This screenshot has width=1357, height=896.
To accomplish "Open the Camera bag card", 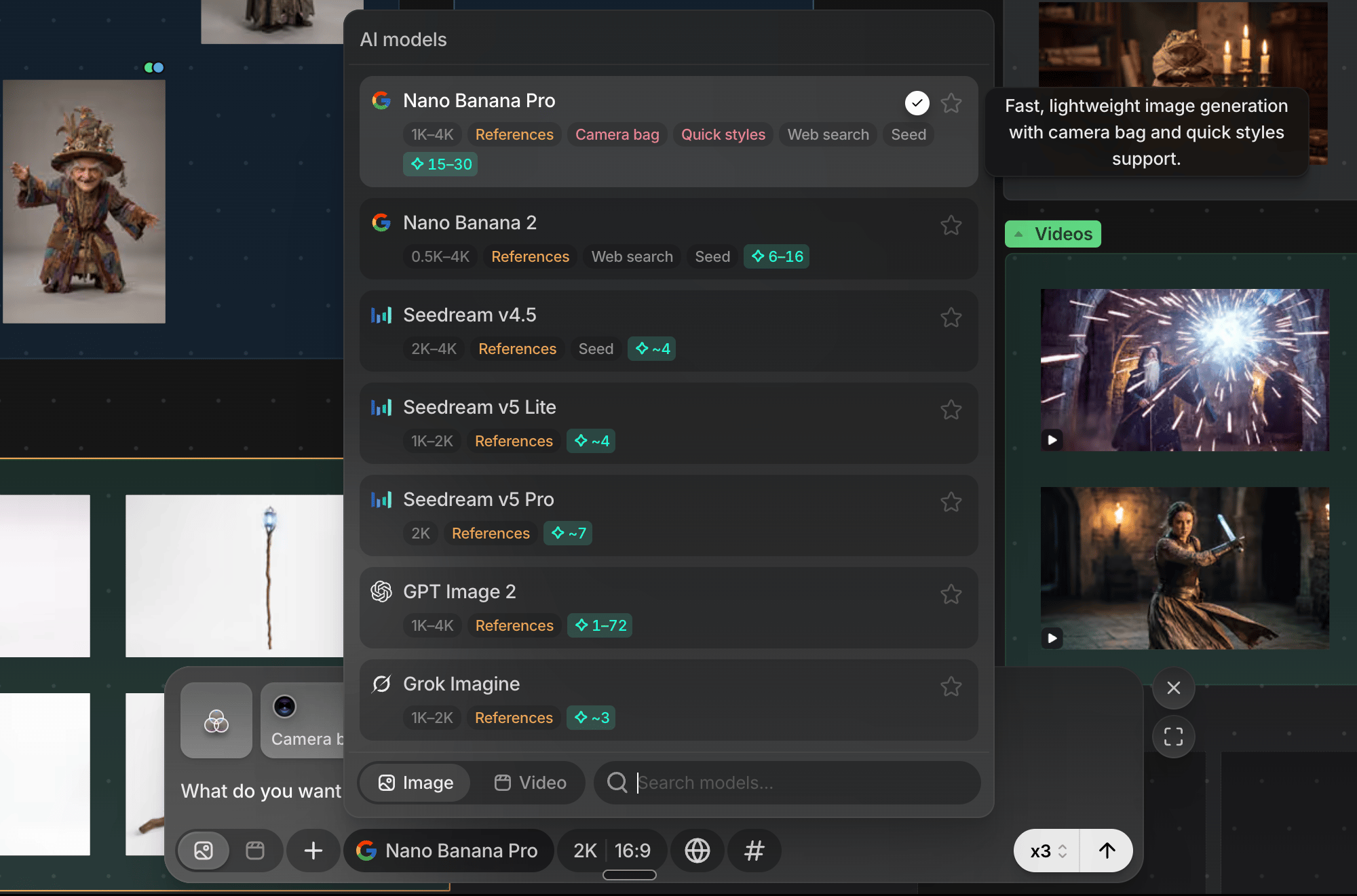I will tap(303, 720).
